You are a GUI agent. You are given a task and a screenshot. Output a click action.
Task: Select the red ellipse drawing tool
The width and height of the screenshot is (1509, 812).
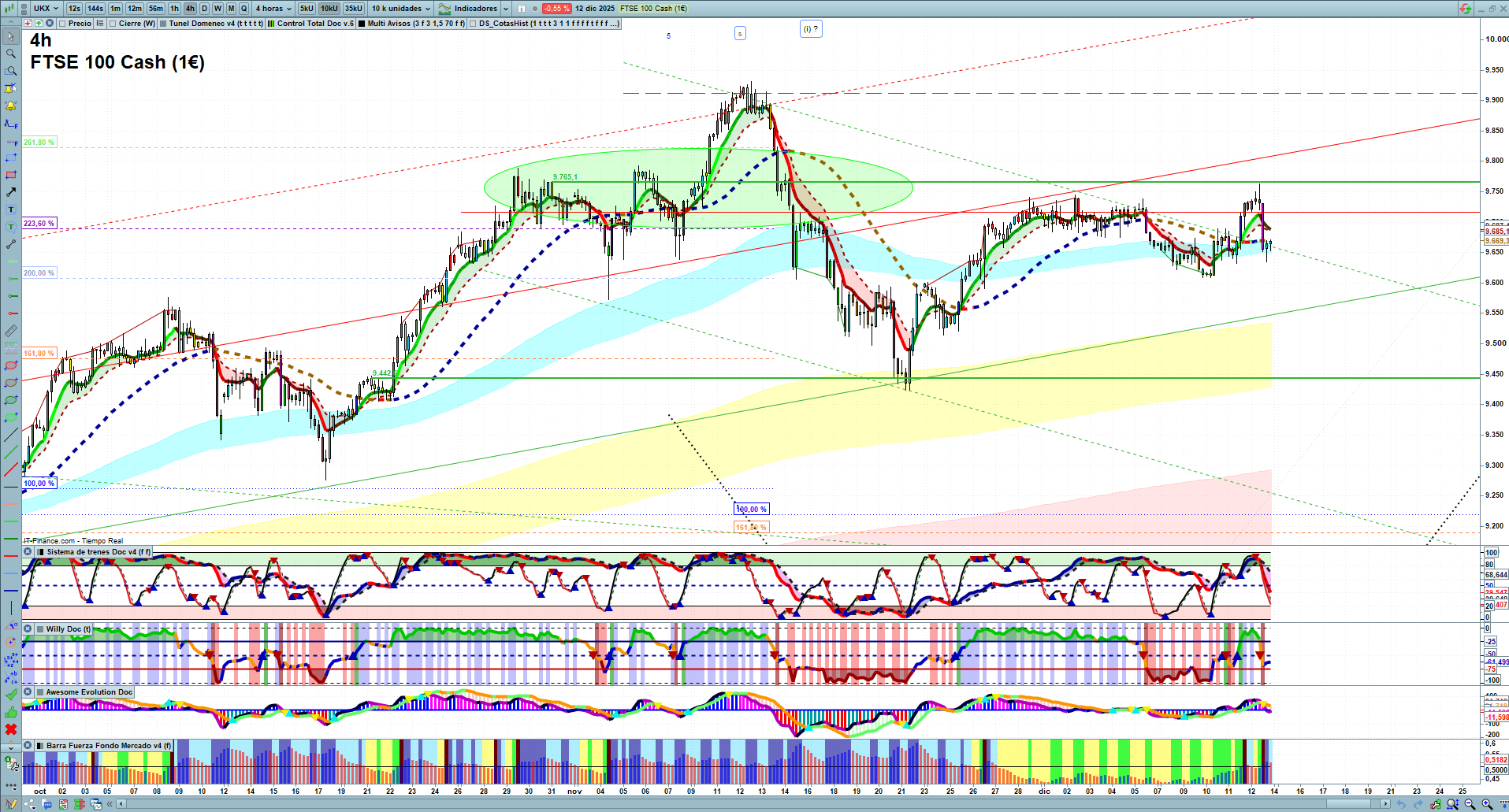[x=11, y=365]
